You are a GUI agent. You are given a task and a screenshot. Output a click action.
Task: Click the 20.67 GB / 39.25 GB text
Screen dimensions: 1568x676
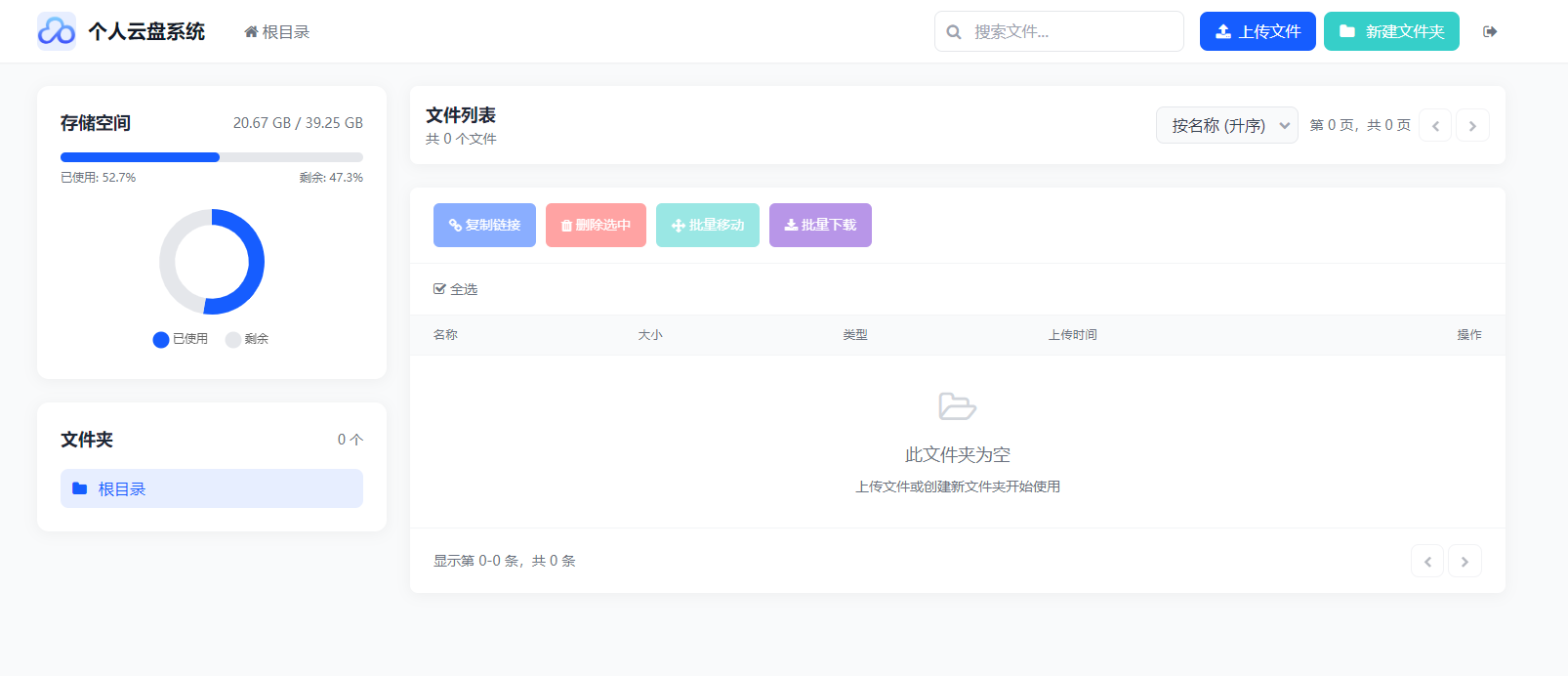pos(298,123)
